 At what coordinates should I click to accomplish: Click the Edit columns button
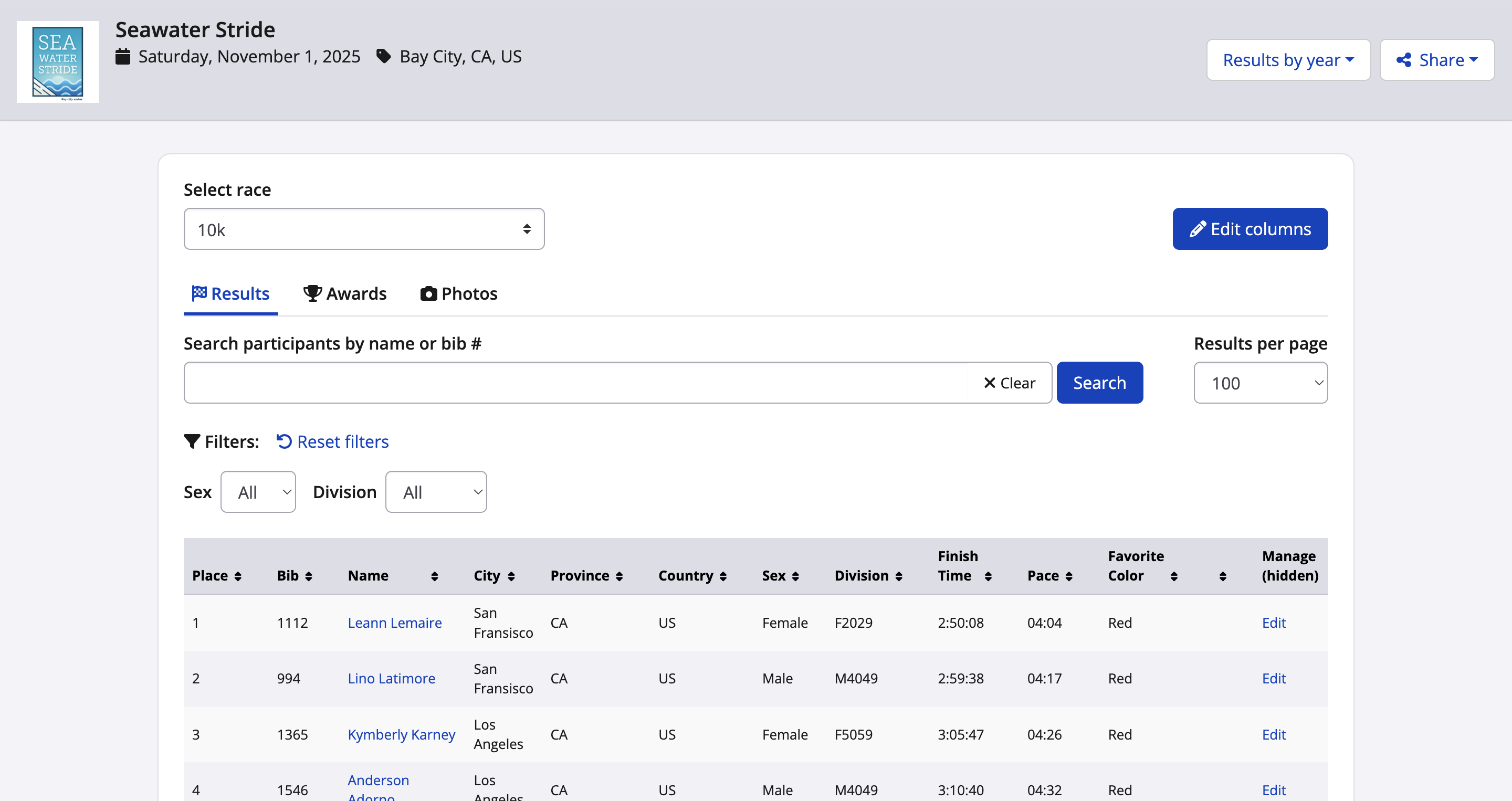point(1249,229)
